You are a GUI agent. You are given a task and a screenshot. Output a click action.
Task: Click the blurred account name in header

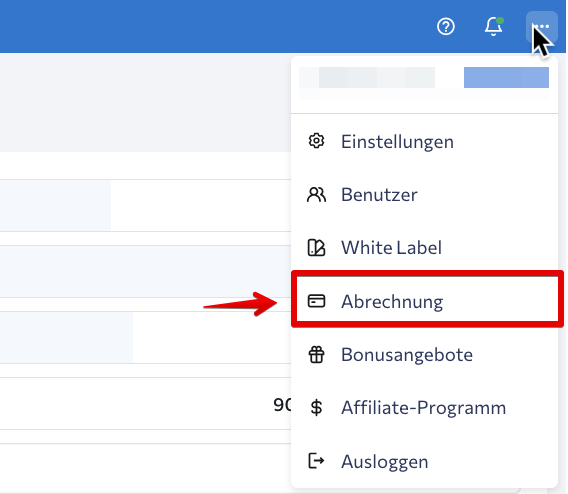click(367, 78)
